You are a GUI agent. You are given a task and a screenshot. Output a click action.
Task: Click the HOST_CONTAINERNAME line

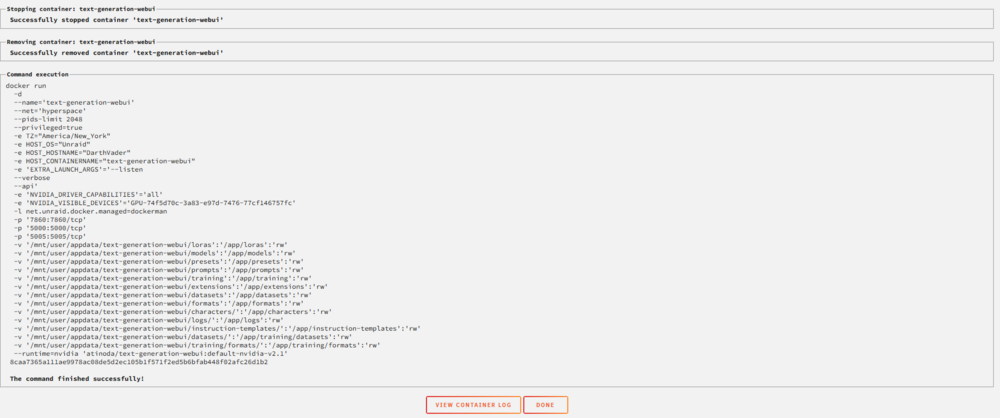tap(104, 161)
